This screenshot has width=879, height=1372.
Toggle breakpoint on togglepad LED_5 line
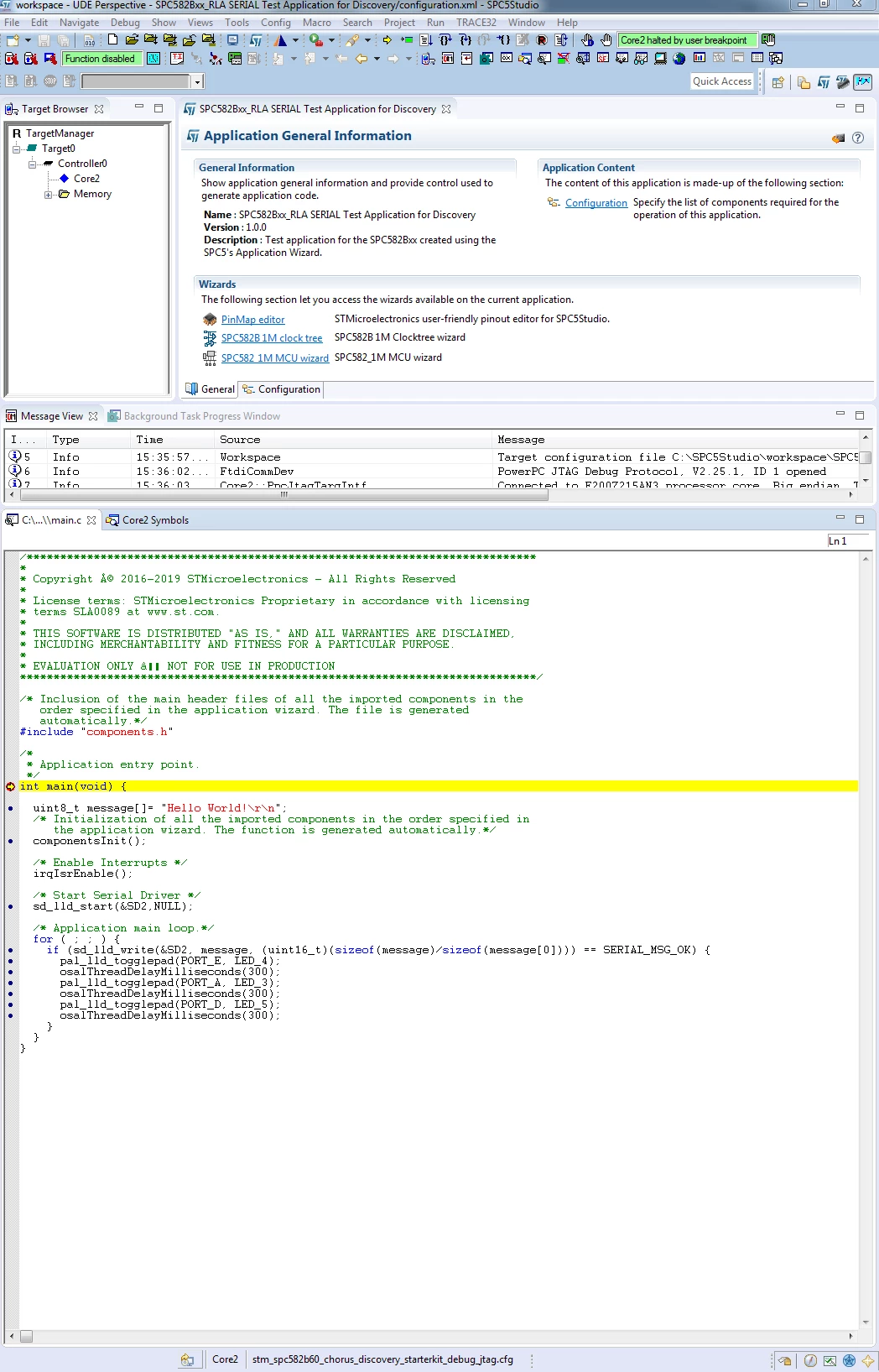pos(10,1004)
